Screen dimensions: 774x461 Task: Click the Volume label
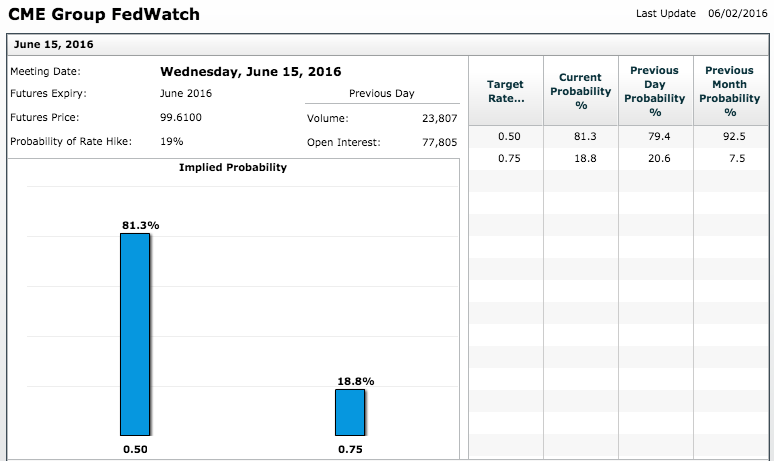327,118
